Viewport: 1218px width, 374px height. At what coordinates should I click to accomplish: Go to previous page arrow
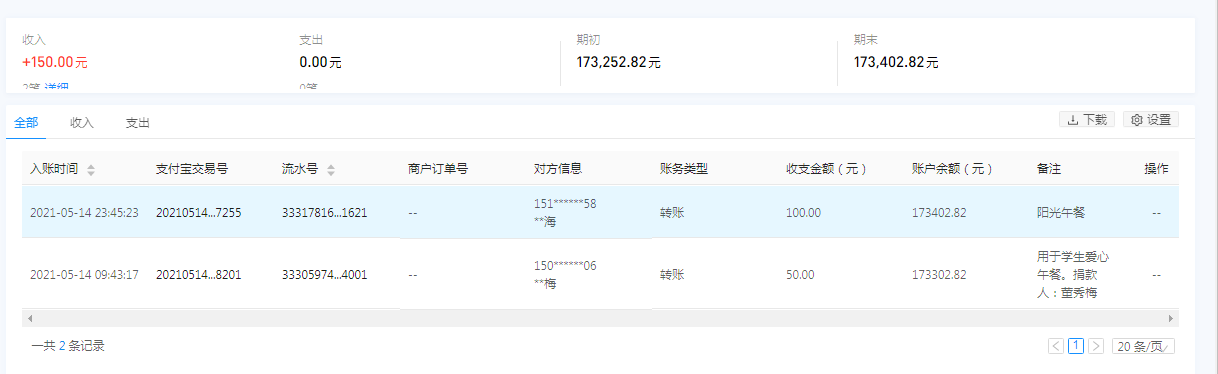[1056, 346]
